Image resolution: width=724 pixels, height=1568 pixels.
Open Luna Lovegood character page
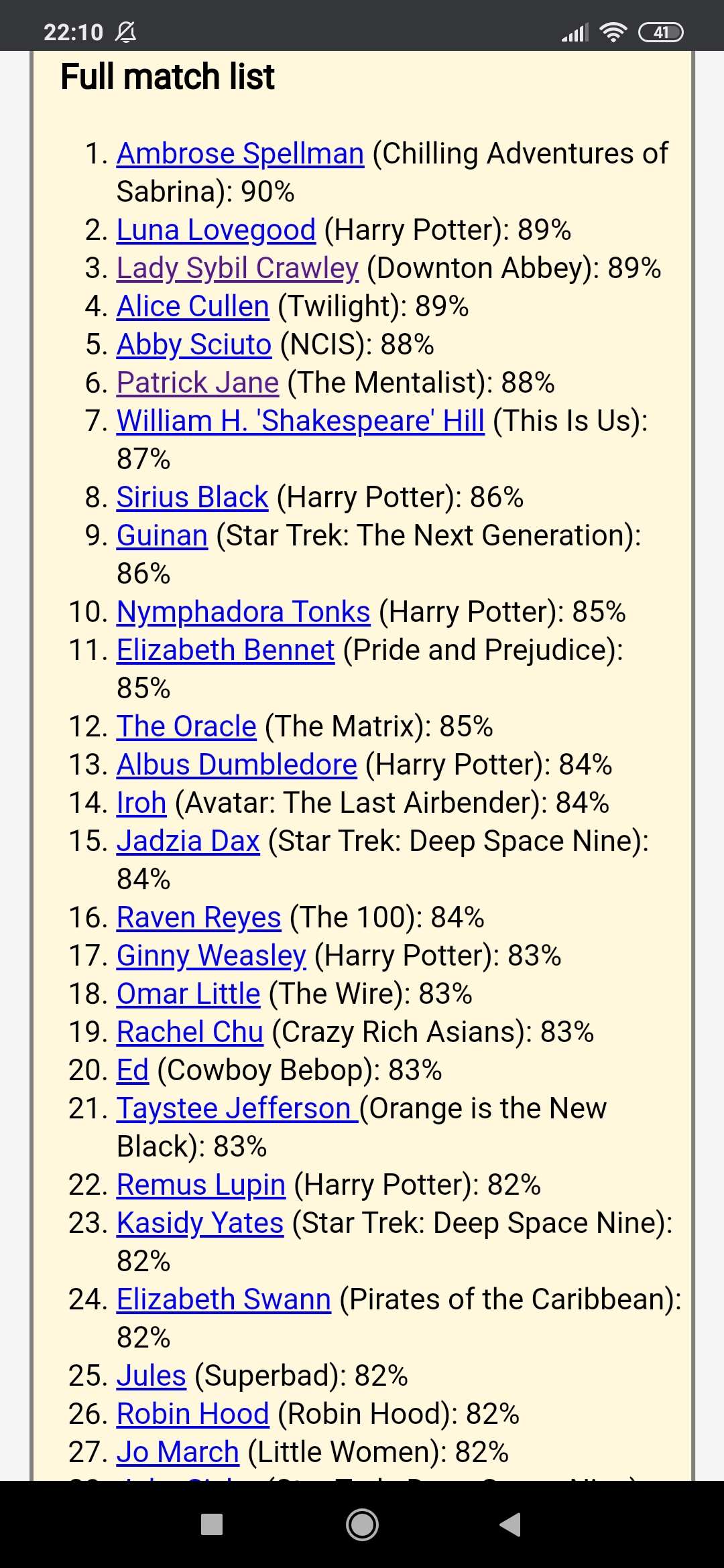coord(216,230)
